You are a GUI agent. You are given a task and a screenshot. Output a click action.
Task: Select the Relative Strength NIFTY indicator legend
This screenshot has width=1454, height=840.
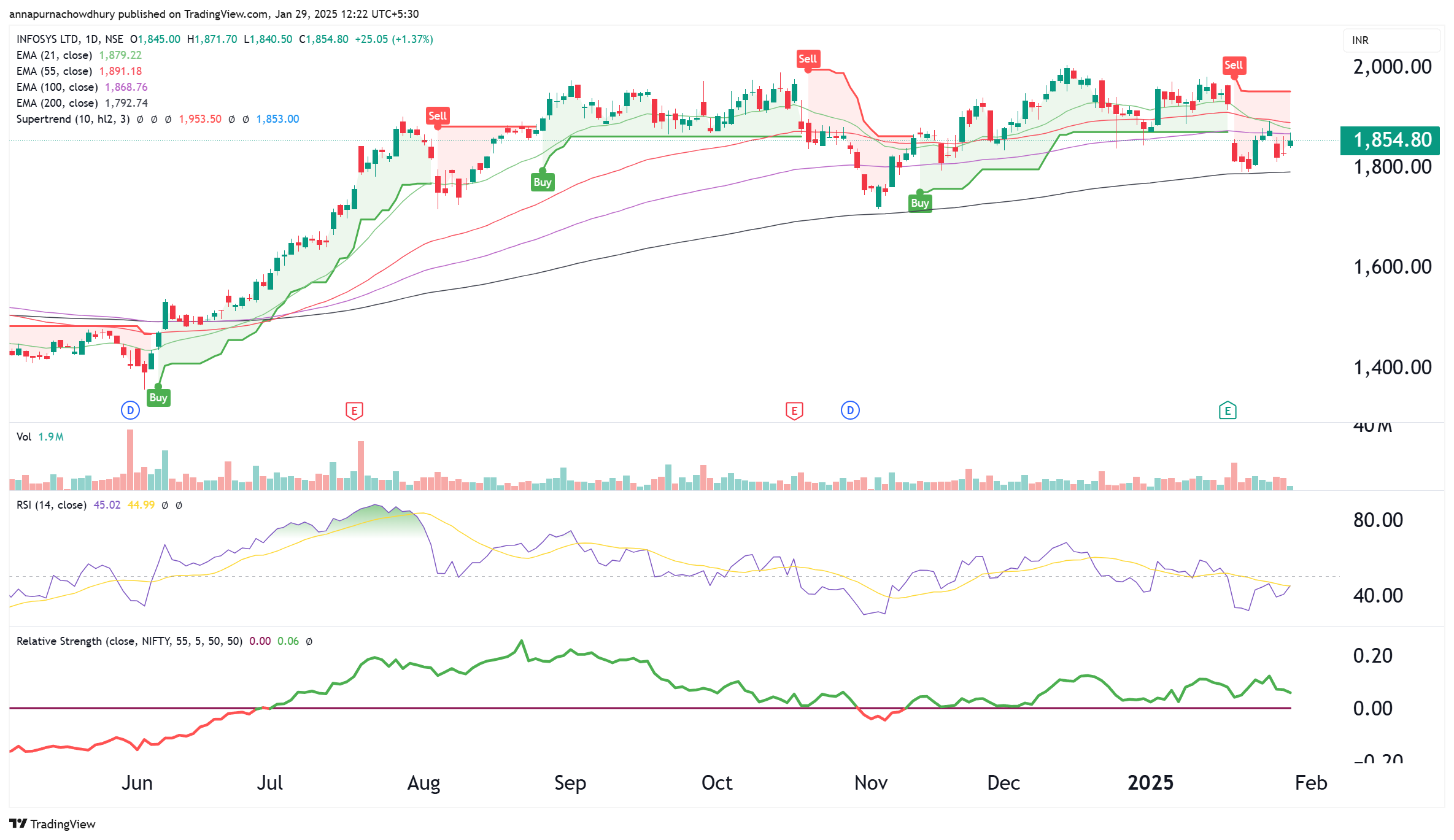(x=129, y=641)
